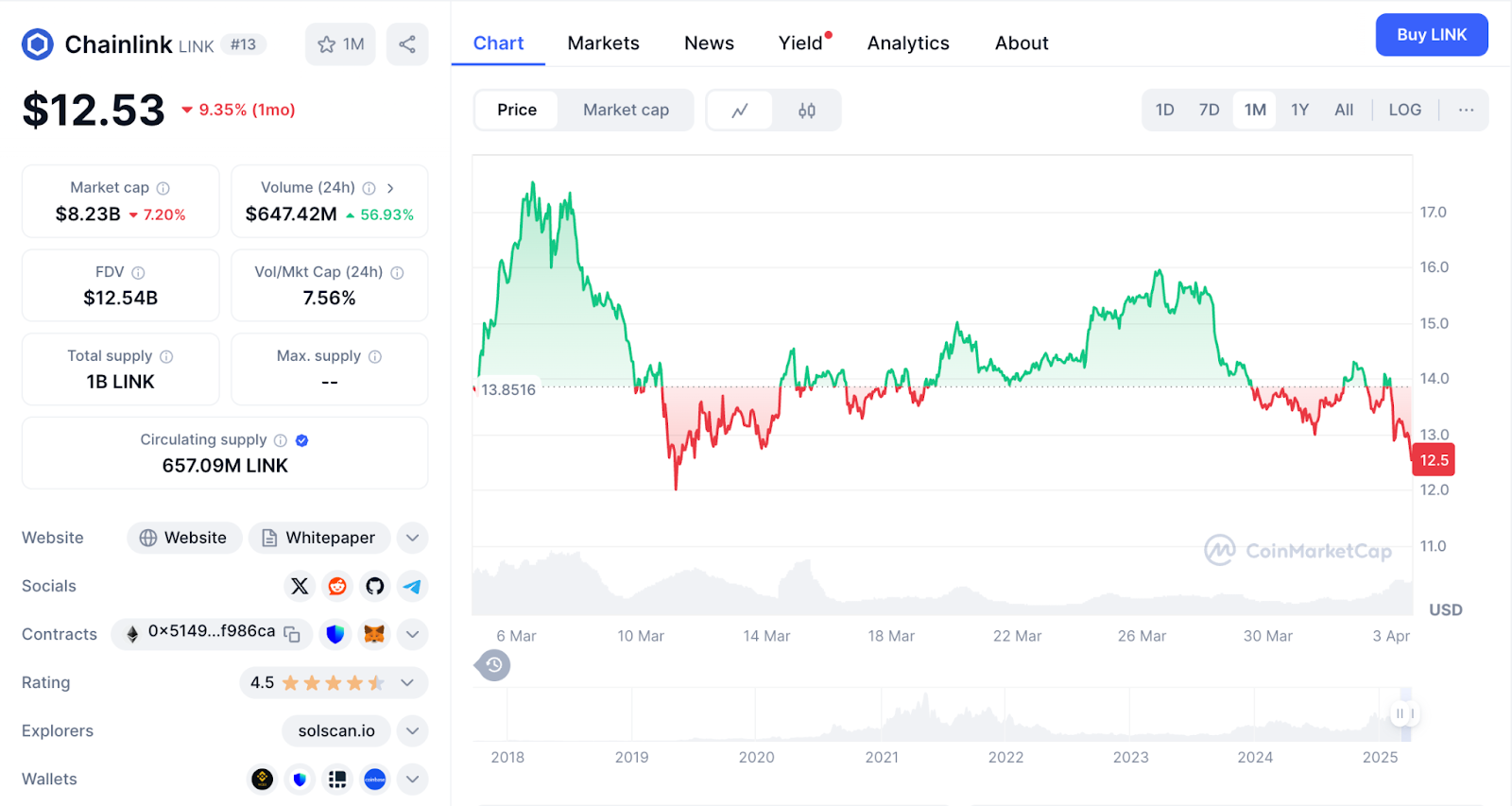Expand the Rating dropdown chevron
1512x806 pixels.
pos(407,682)
